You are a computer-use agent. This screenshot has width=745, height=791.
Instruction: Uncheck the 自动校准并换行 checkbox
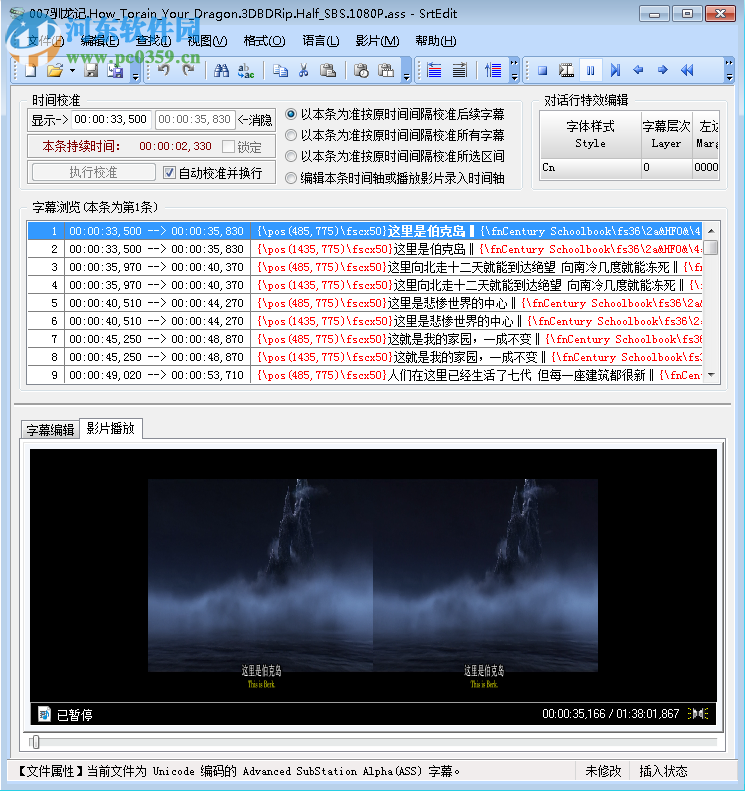(x=169, y=173)
